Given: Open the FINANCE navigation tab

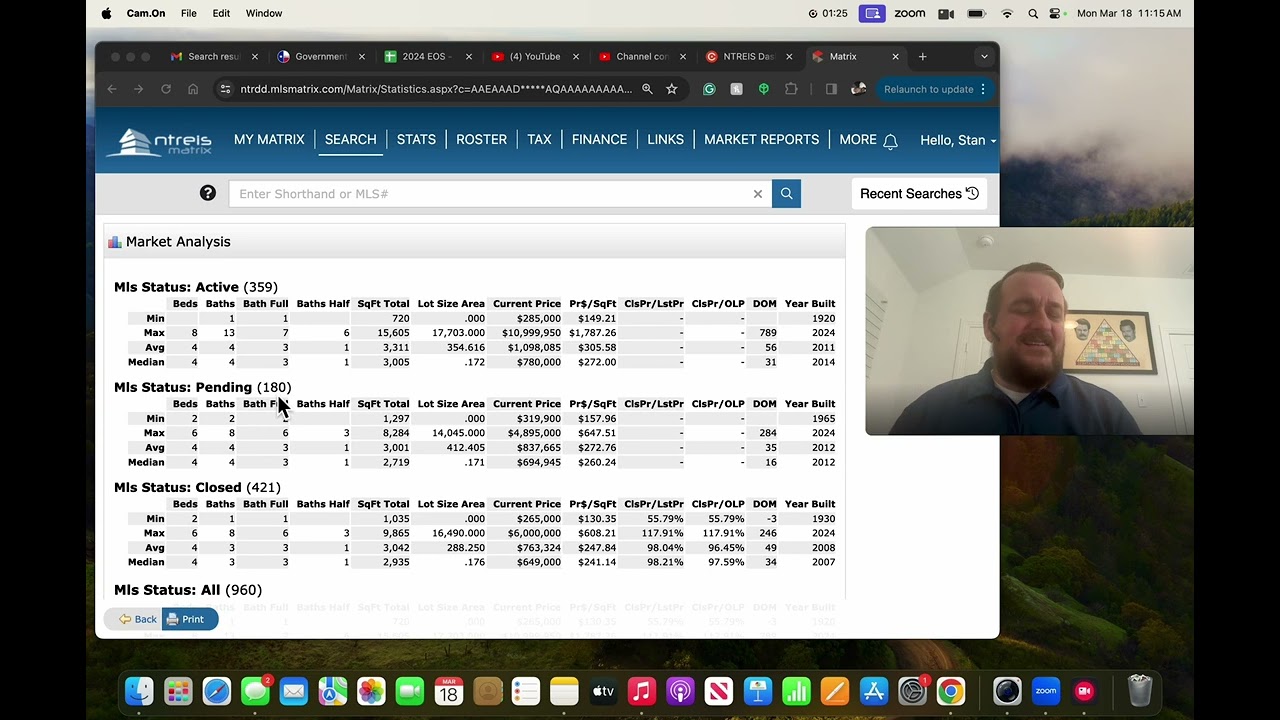Looking at the screenshot, I should coord(599,140).
